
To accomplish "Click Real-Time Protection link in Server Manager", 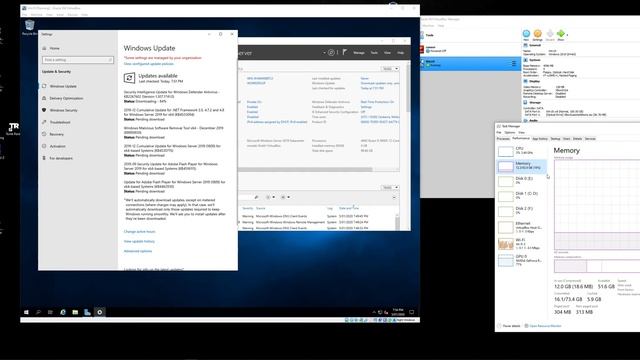I will click(x=377, y=102).
